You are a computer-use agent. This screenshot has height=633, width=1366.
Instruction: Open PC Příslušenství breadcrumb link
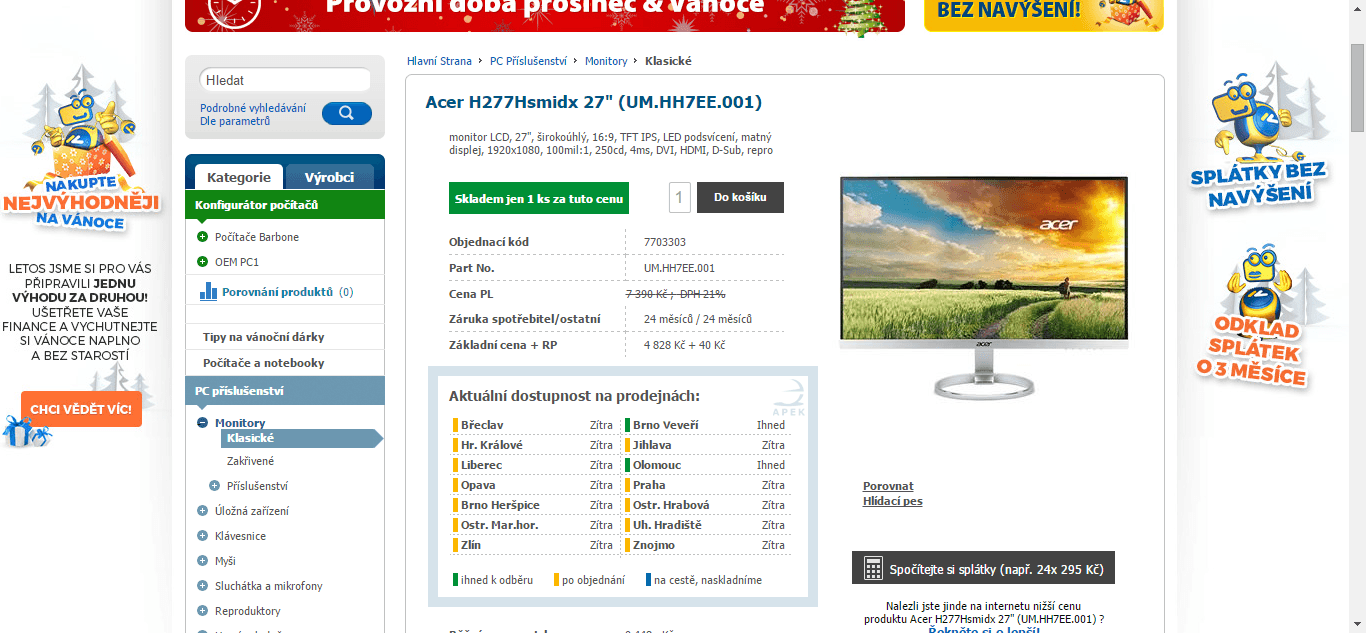528,61
